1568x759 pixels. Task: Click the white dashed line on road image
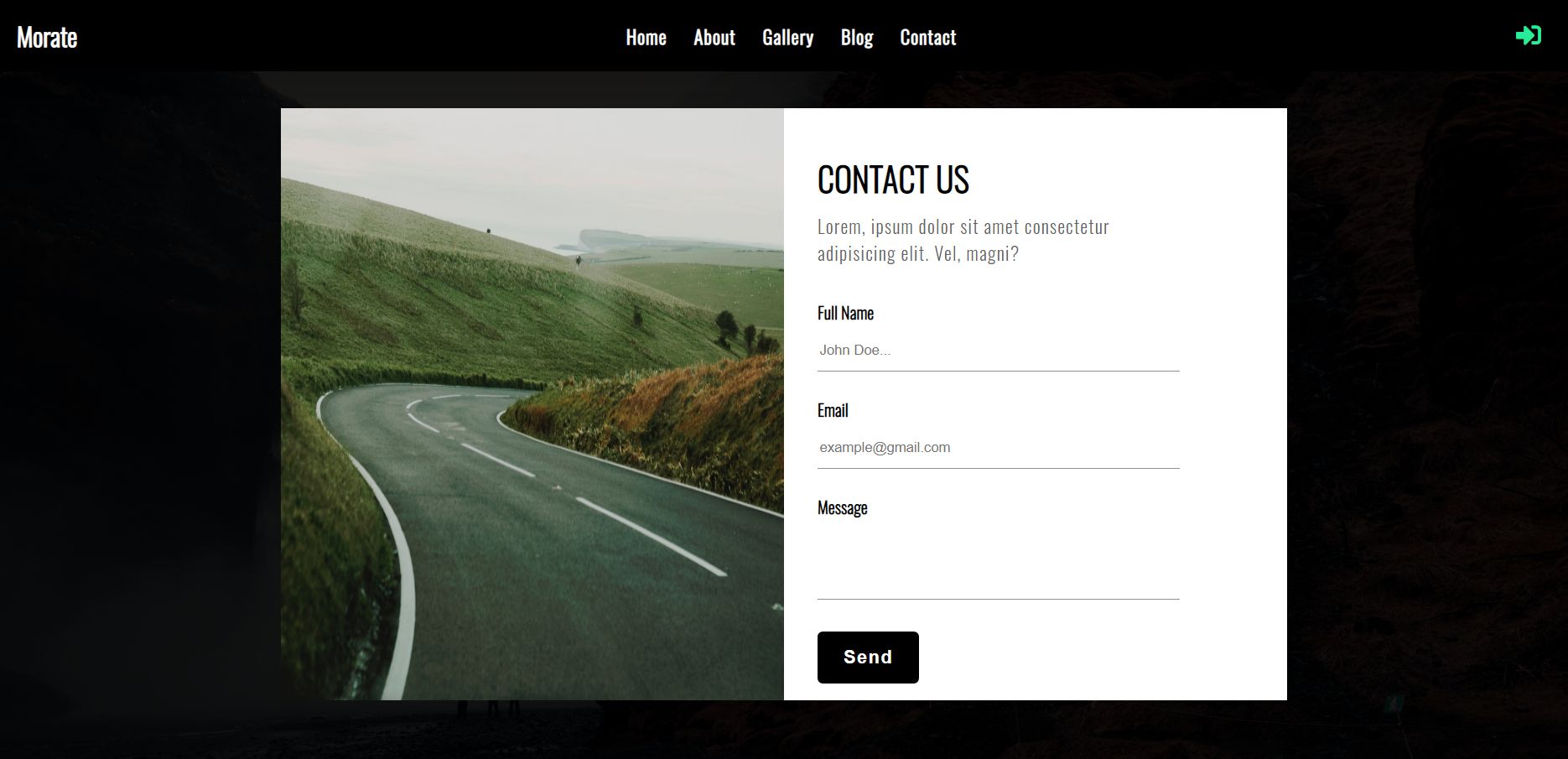[650, 537]
